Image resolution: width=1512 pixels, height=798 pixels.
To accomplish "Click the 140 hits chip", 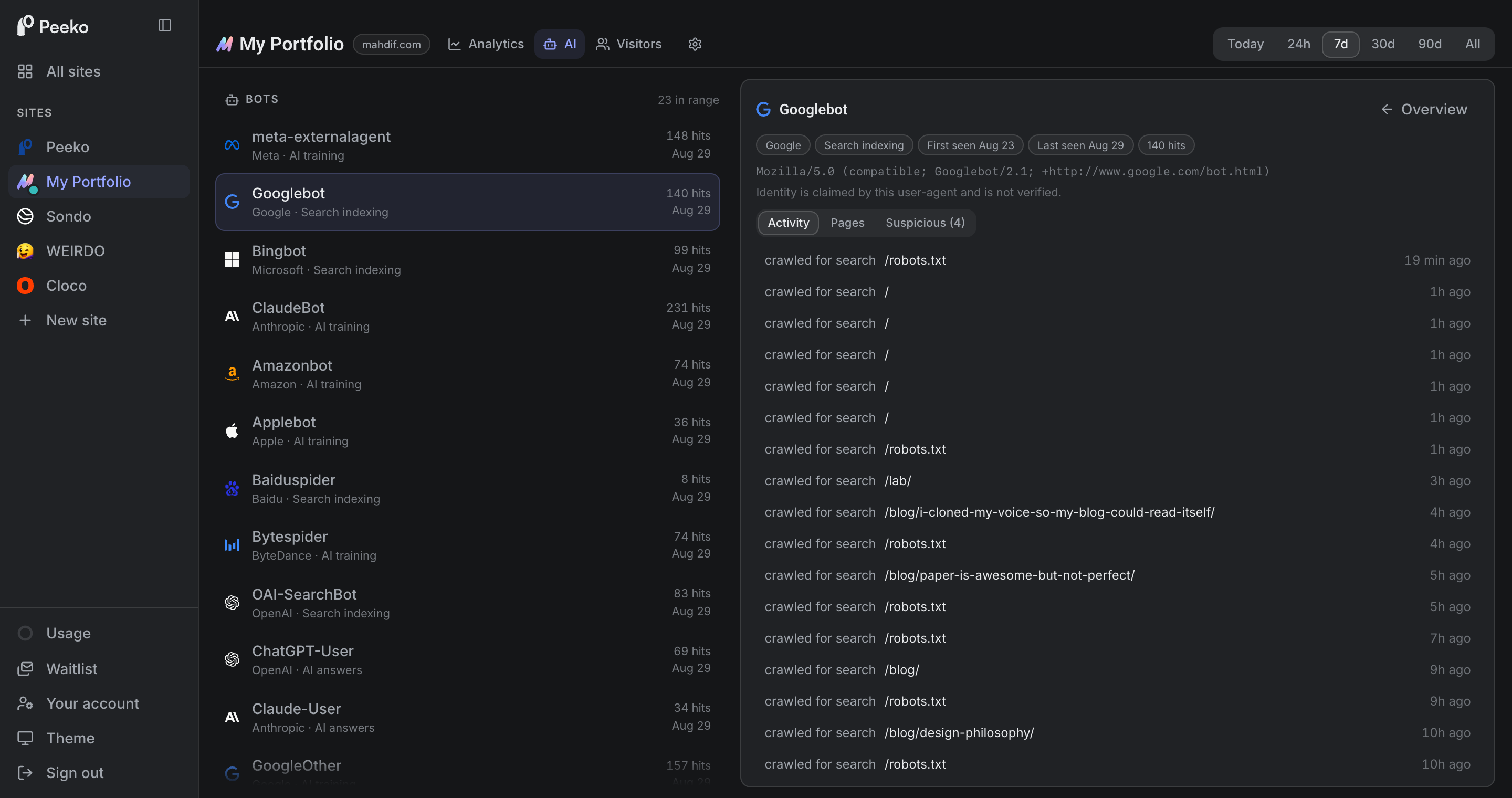I will point(1165,145).
